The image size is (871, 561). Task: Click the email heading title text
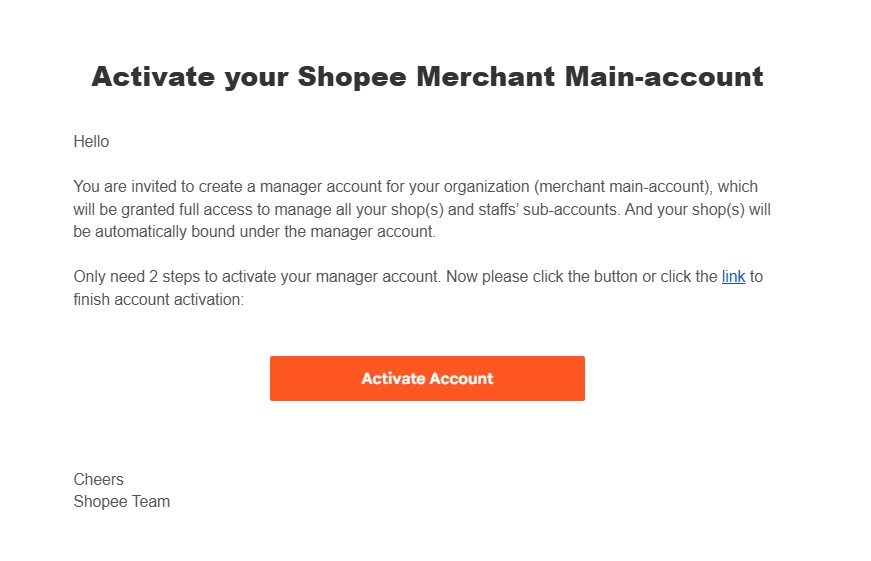click(x=427, y=77)
